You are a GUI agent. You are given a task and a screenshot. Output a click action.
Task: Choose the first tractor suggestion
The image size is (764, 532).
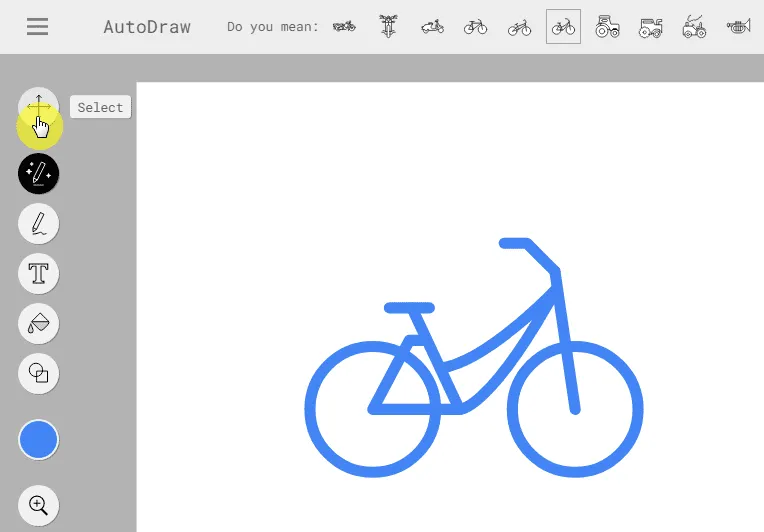[x=607, y=26]
